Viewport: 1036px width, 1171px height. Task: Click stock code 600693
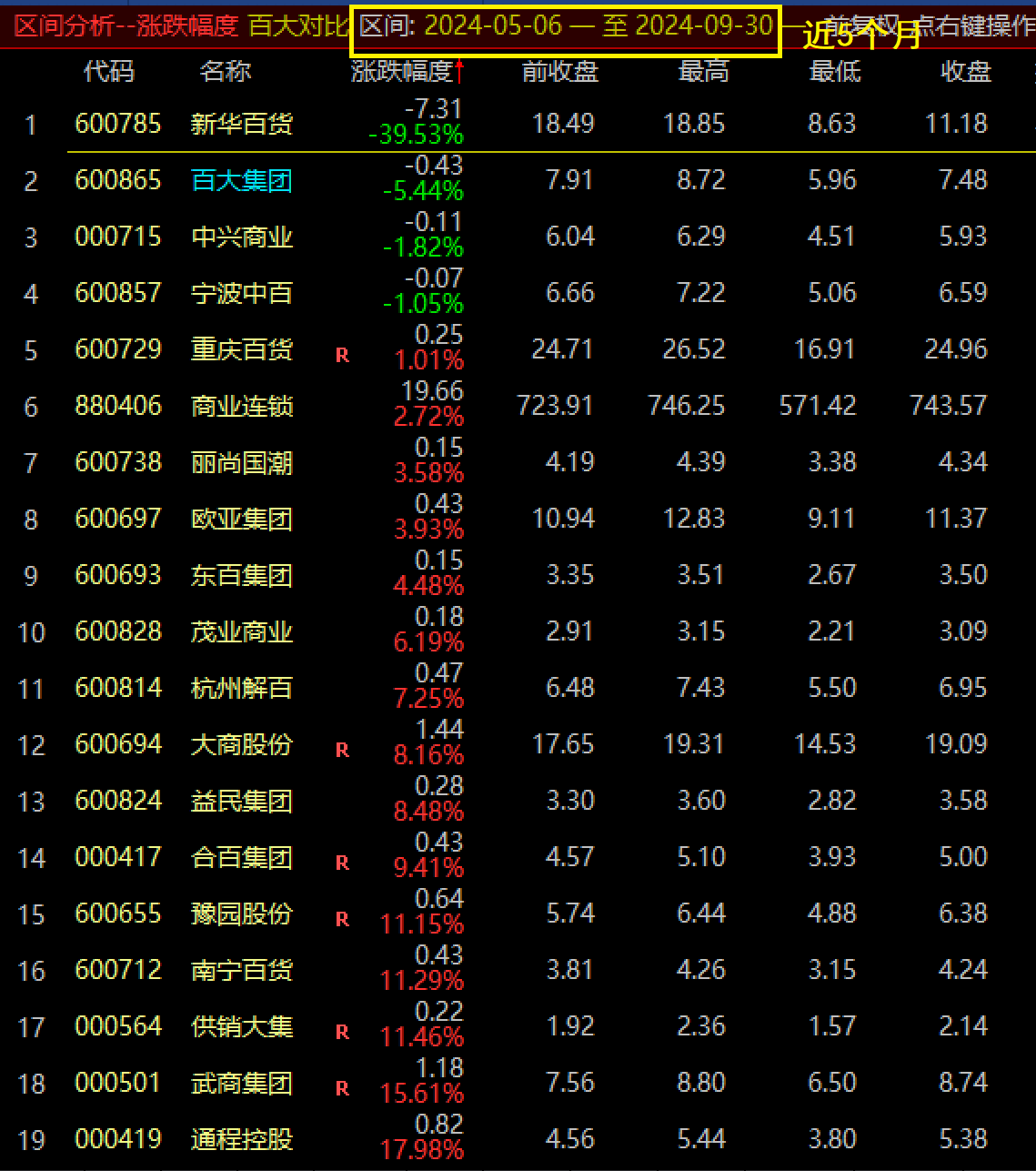click(x=118, y=575)
